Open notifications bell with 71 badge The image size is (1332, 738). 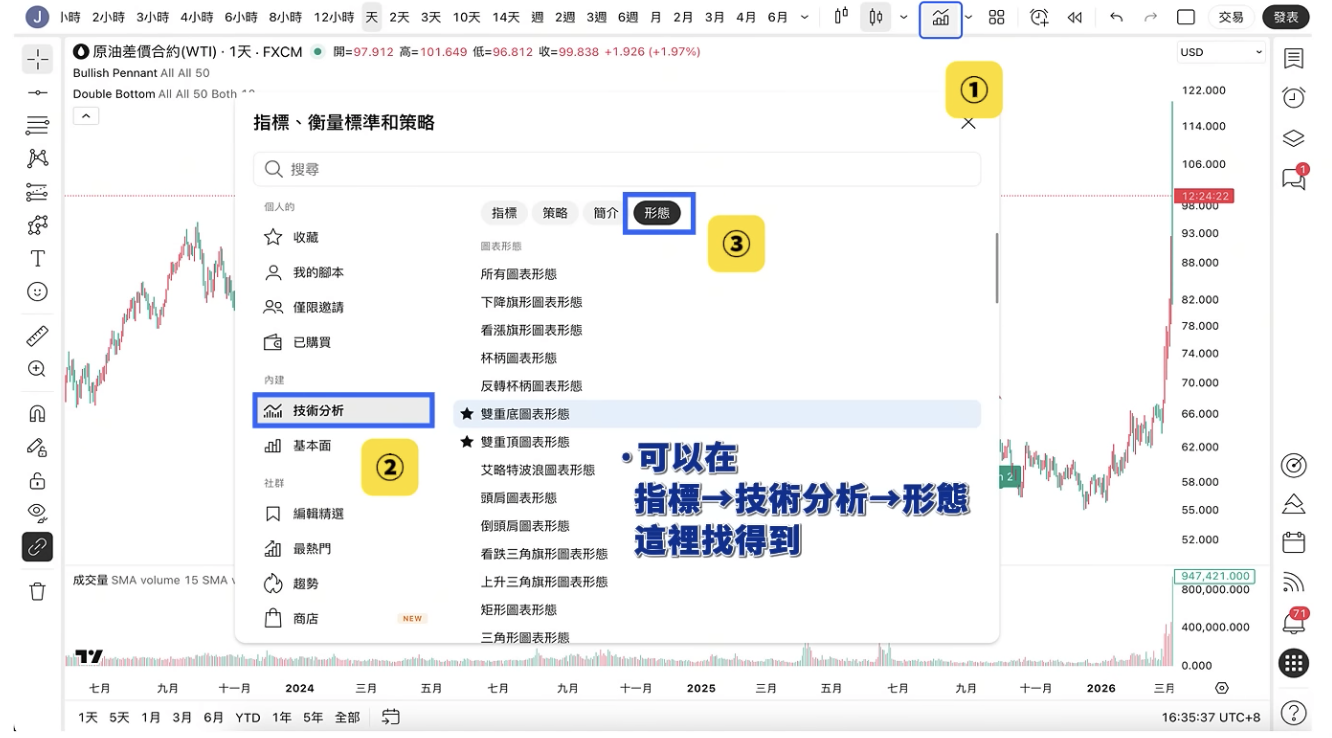tap(1293, 621)
